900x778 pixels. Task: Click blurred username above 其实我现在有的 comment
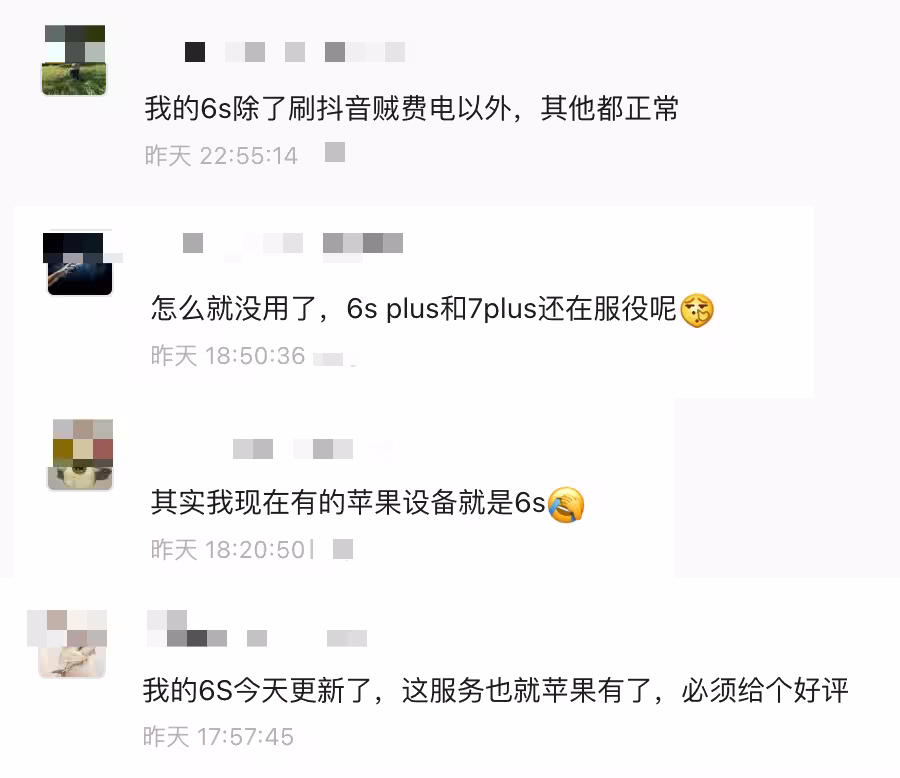pos(293,449)
